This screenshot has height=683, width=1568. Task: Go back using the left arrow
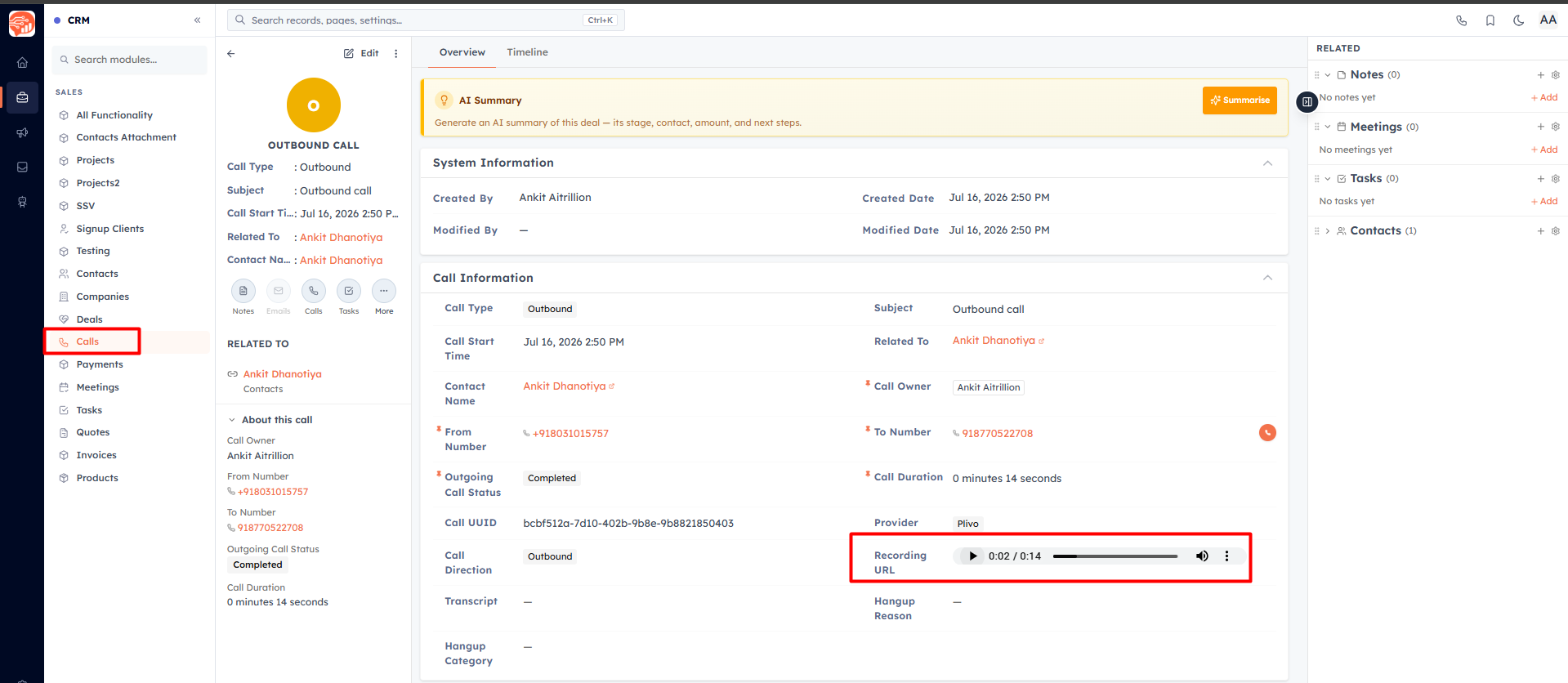[x=231, y=53]
